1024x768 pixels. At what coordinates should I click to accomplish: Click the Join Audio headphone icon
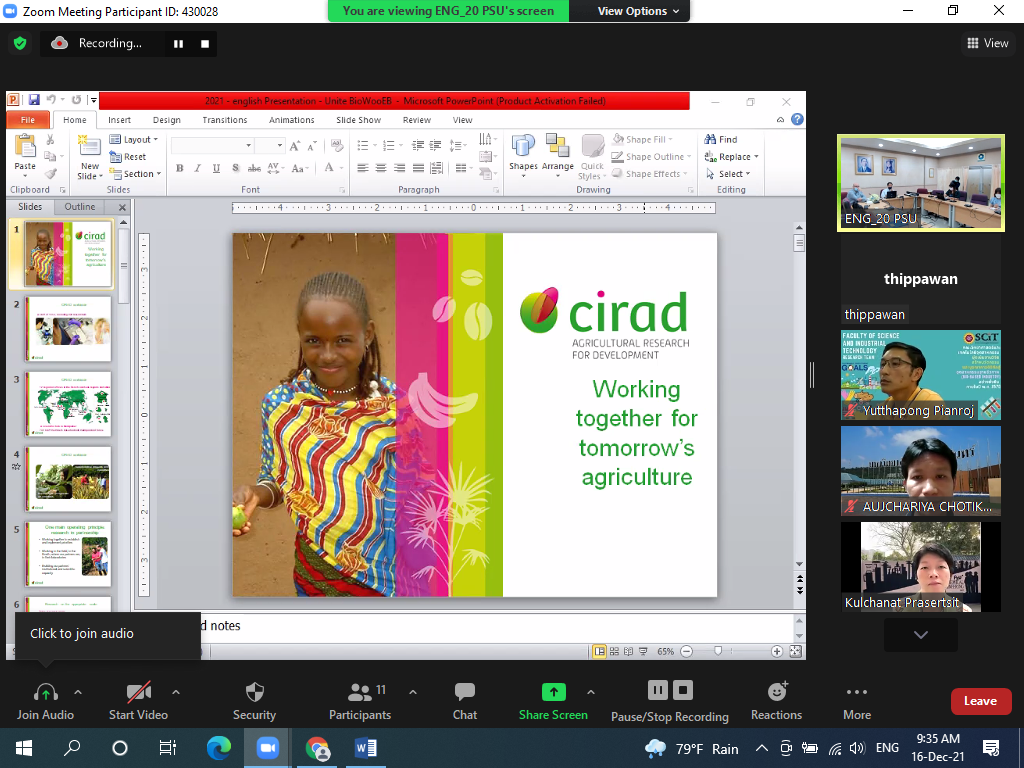[45, 692]
